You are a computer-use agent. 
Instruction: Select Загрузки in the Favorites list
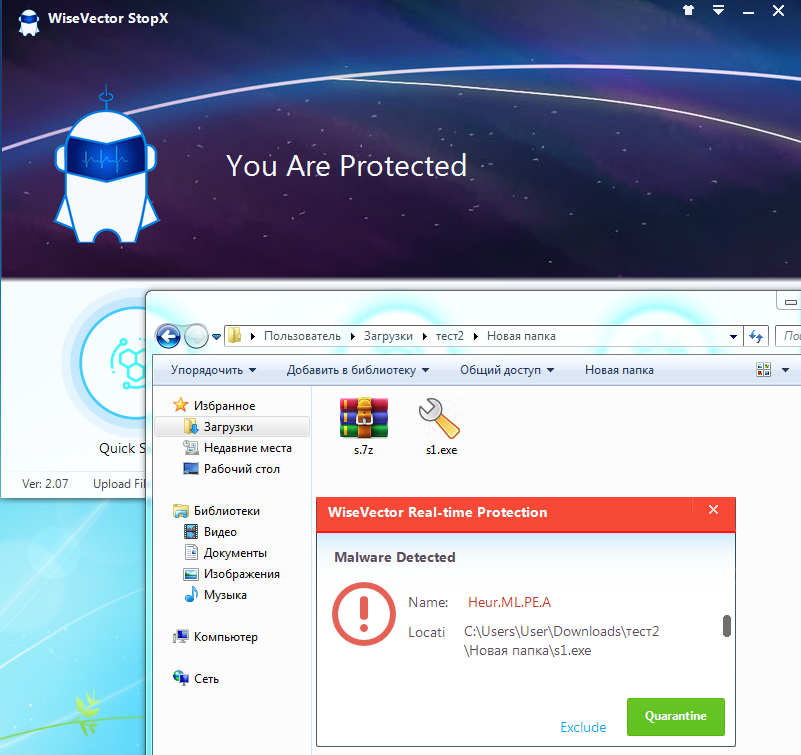click(232, 427)
